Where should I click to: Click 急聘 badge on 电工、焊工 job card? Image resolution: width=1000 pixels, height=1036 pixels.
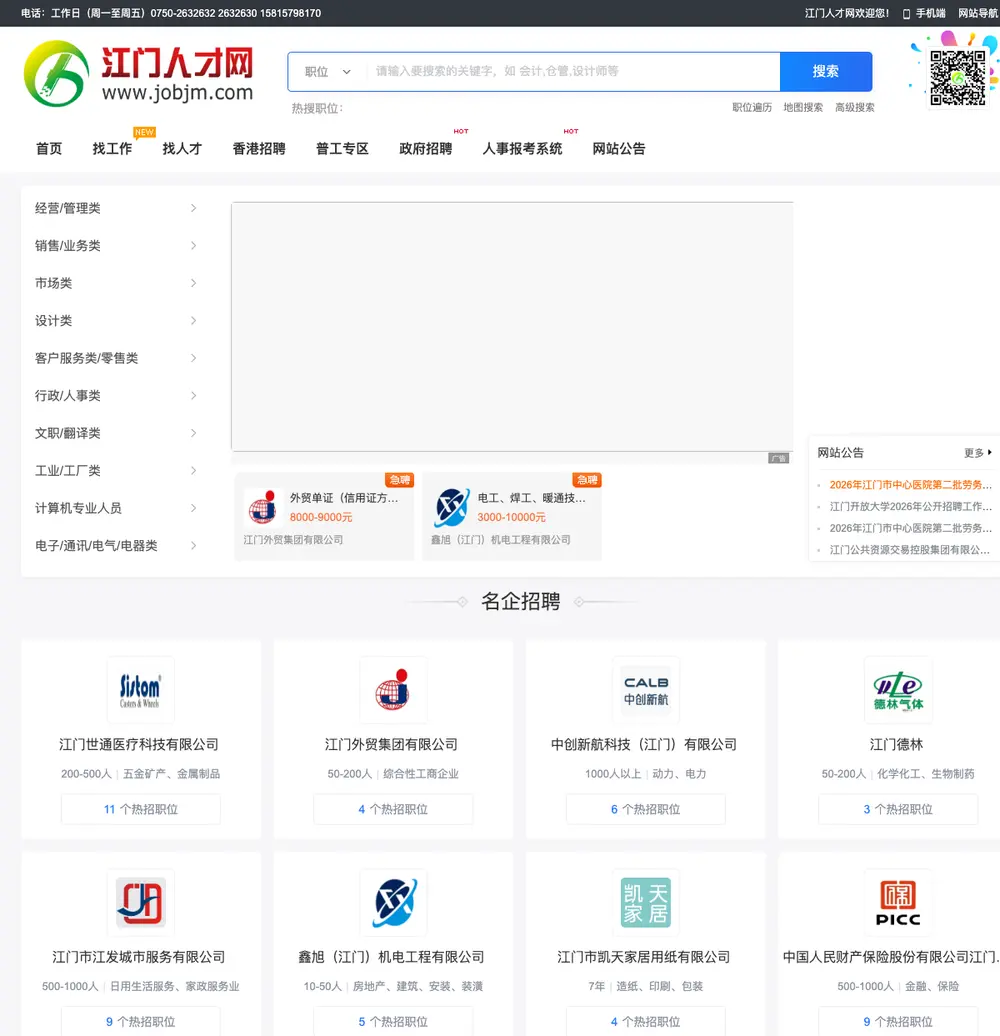tap(587, 480)
